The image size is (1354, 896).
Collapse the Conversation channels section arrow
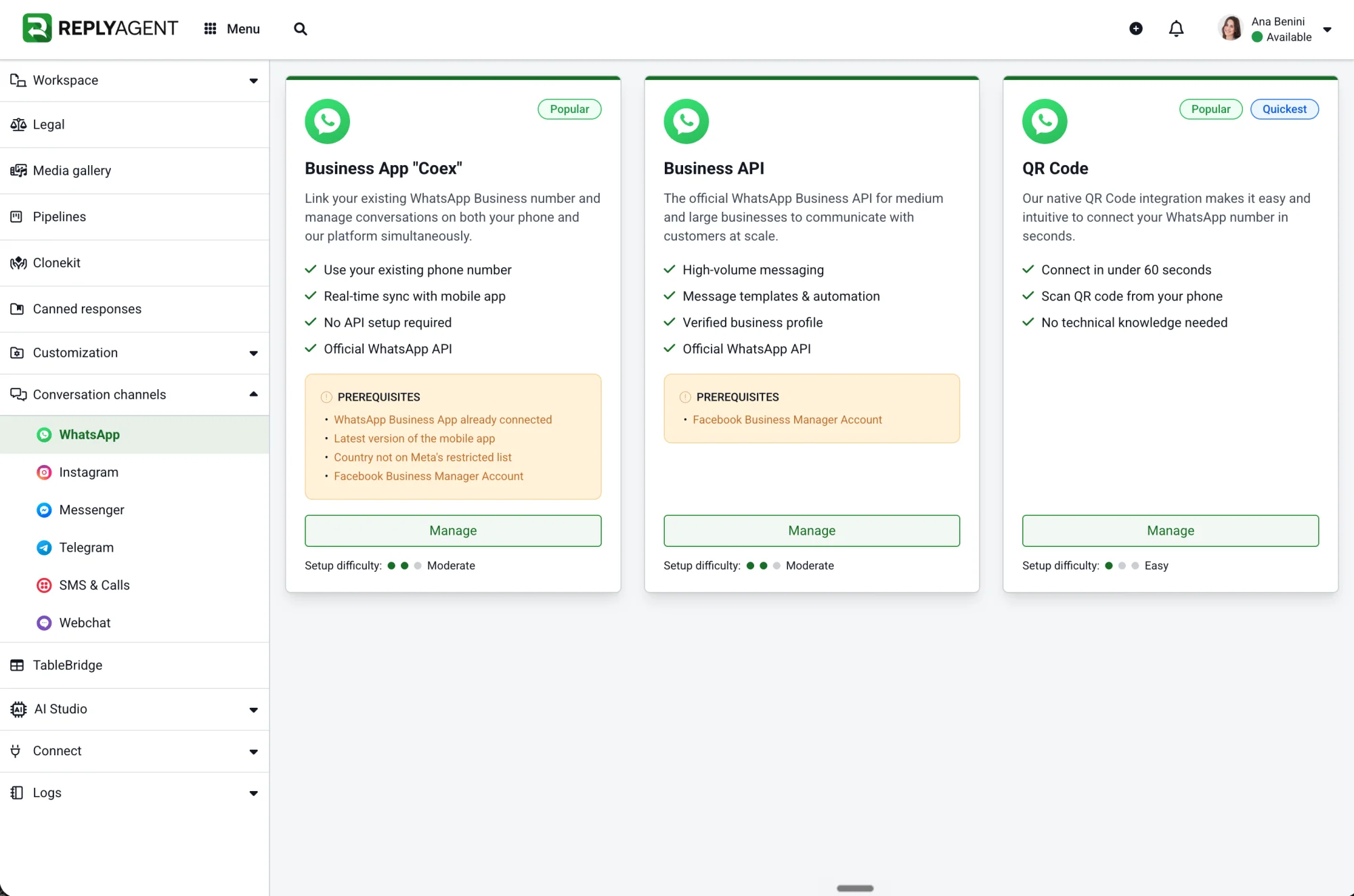point(253,394)
